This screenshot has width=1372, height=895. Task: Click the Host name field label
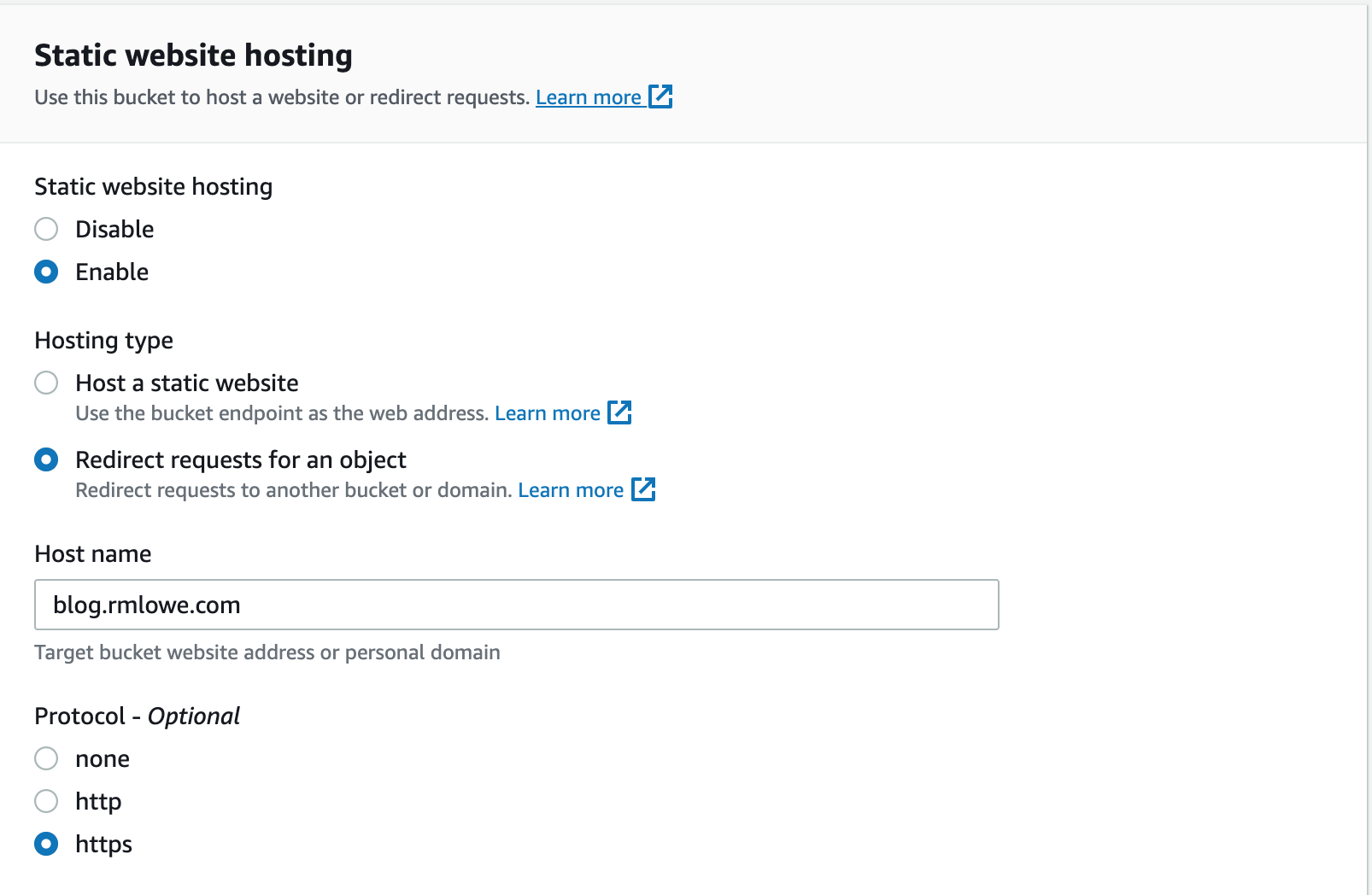(93, 554)
